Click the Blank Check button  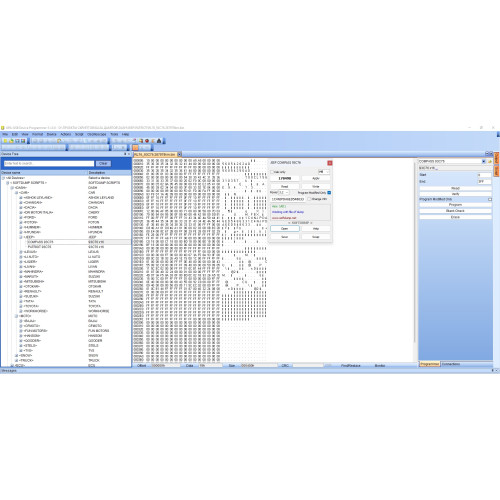pos(455,211)
